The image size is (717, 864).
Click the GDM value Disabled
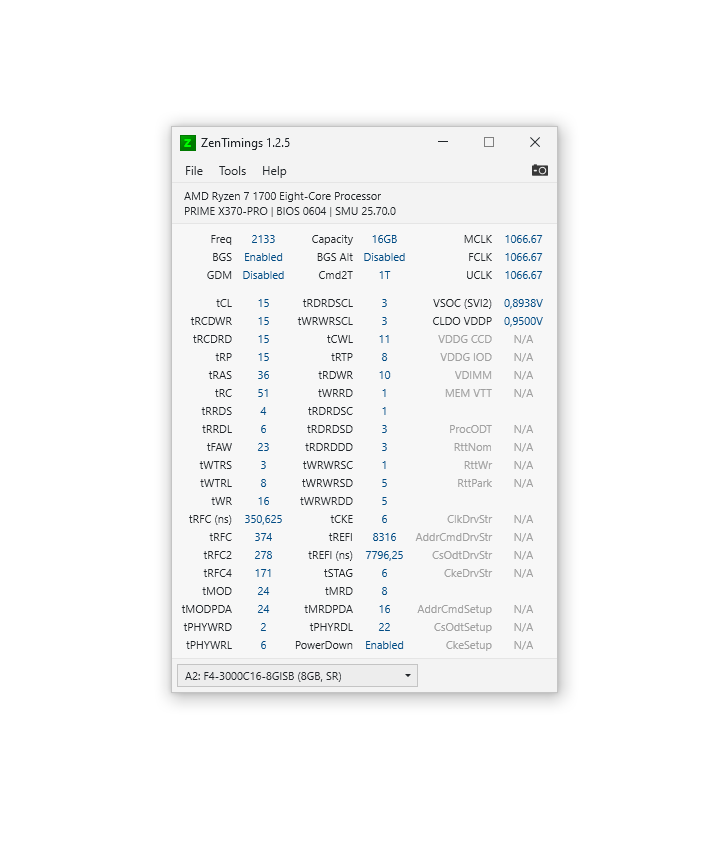coord(263,275)
